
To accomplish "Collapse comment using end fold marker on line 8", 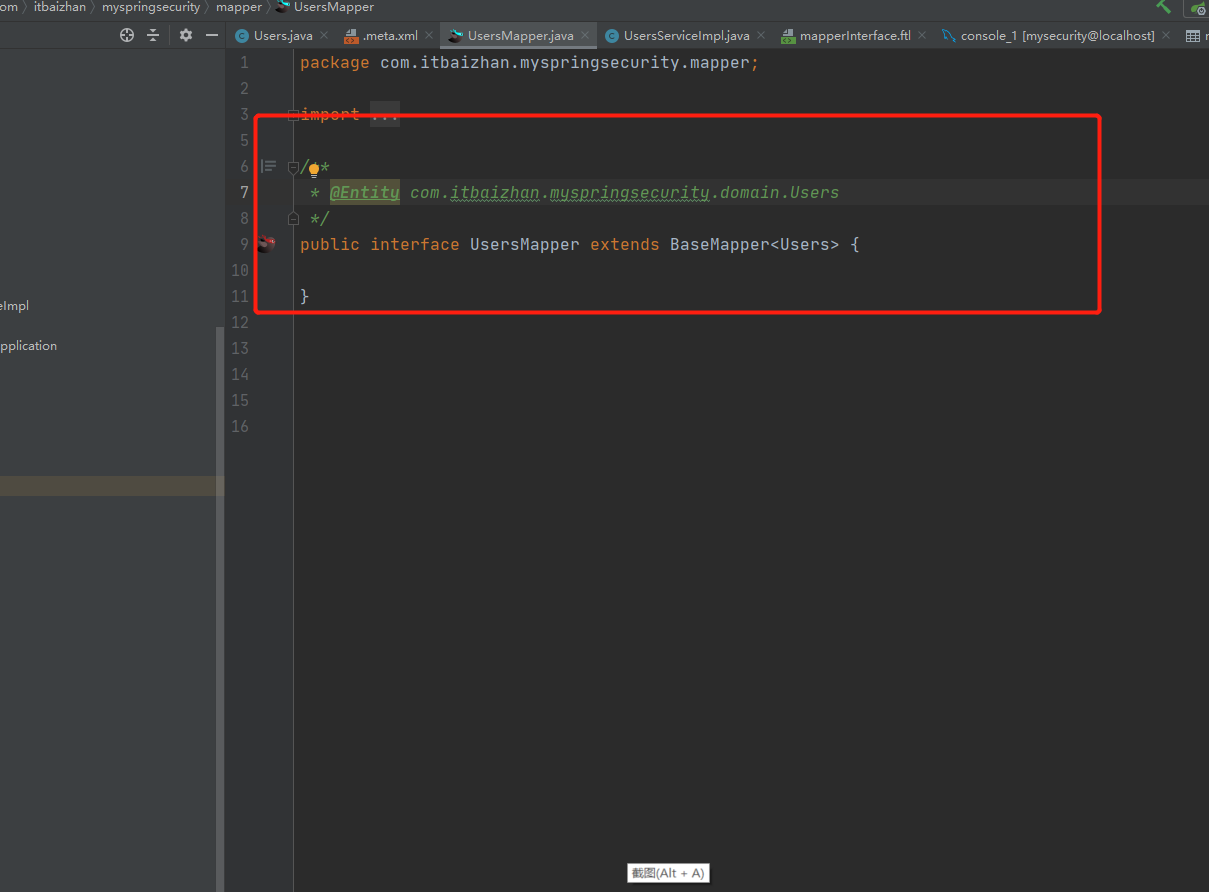I will [x=293, y=218].
